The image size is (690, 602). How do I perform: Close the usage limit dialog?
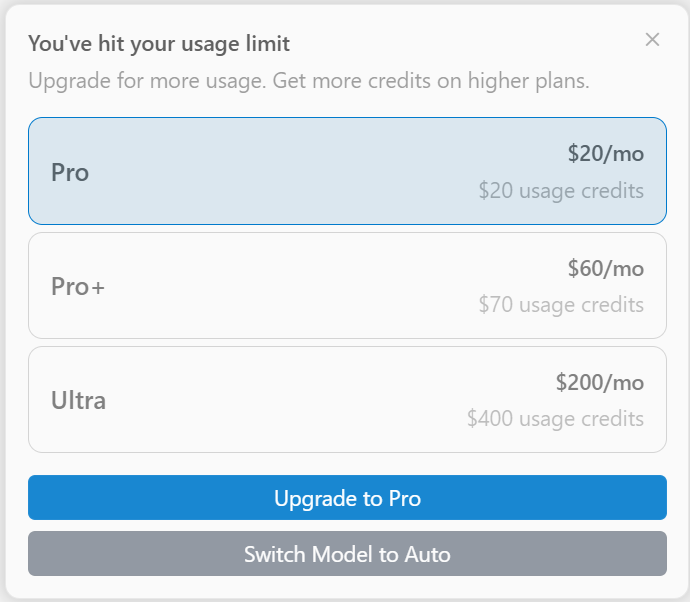tap(652, 40)
